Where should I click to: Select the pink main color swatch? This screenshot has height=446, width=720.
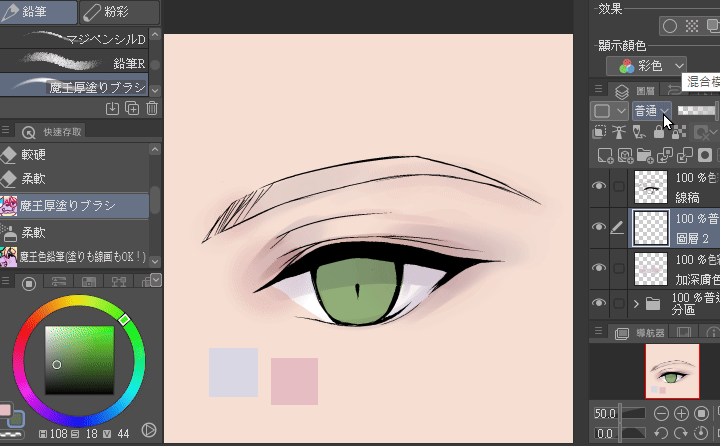pyautogui.click(x=5, y=409)
